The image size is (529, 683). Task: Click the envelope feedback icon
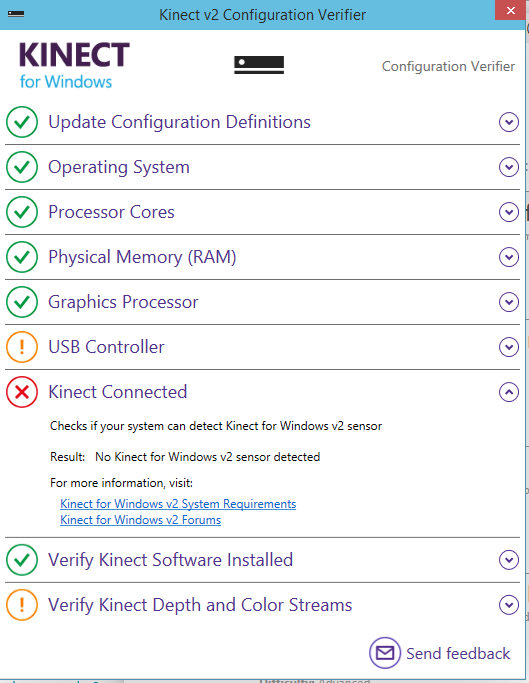(x=385, y=653)
